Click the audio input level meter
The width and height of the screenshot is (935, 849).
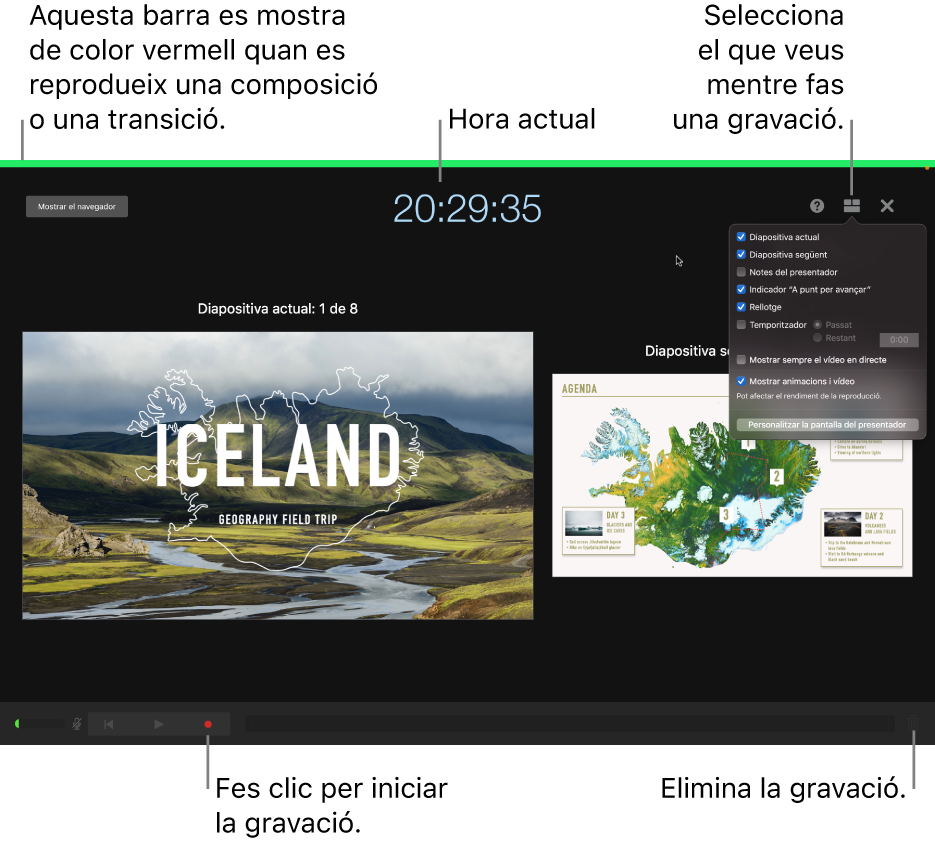tap(39, 724)
